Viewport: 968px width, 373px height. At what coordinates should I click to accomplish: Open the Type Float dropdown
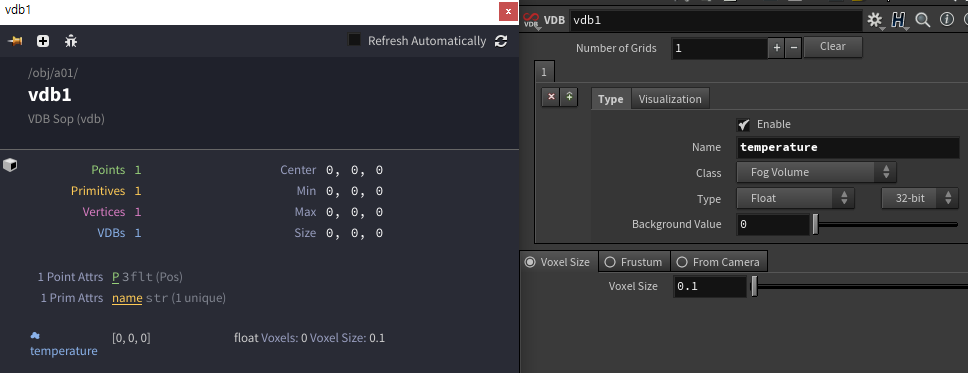[x=795, y=198]
